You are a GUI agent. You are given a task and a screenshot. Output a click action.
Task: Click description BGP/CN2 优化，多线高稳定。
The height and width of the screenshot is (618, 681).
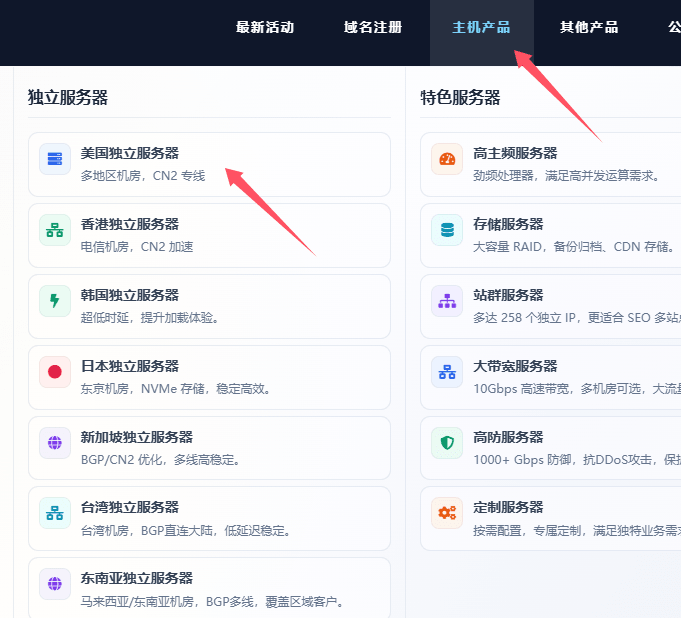(160, 459)
